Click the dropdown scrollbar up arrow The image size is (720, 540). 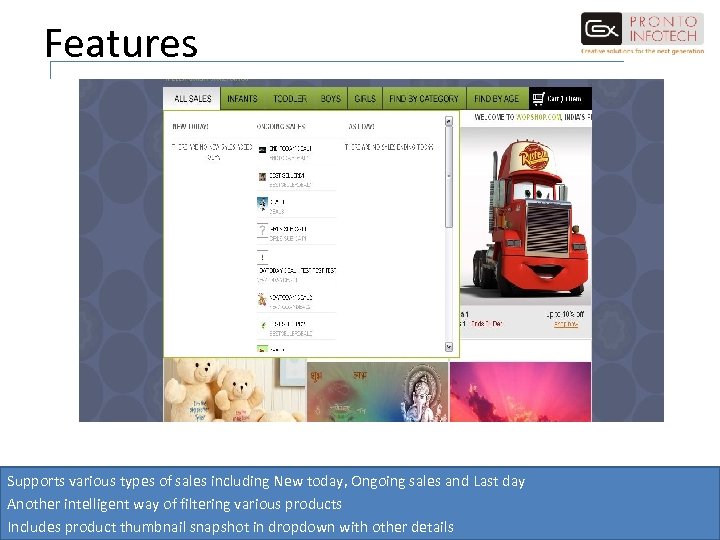[x=449, y=121]
